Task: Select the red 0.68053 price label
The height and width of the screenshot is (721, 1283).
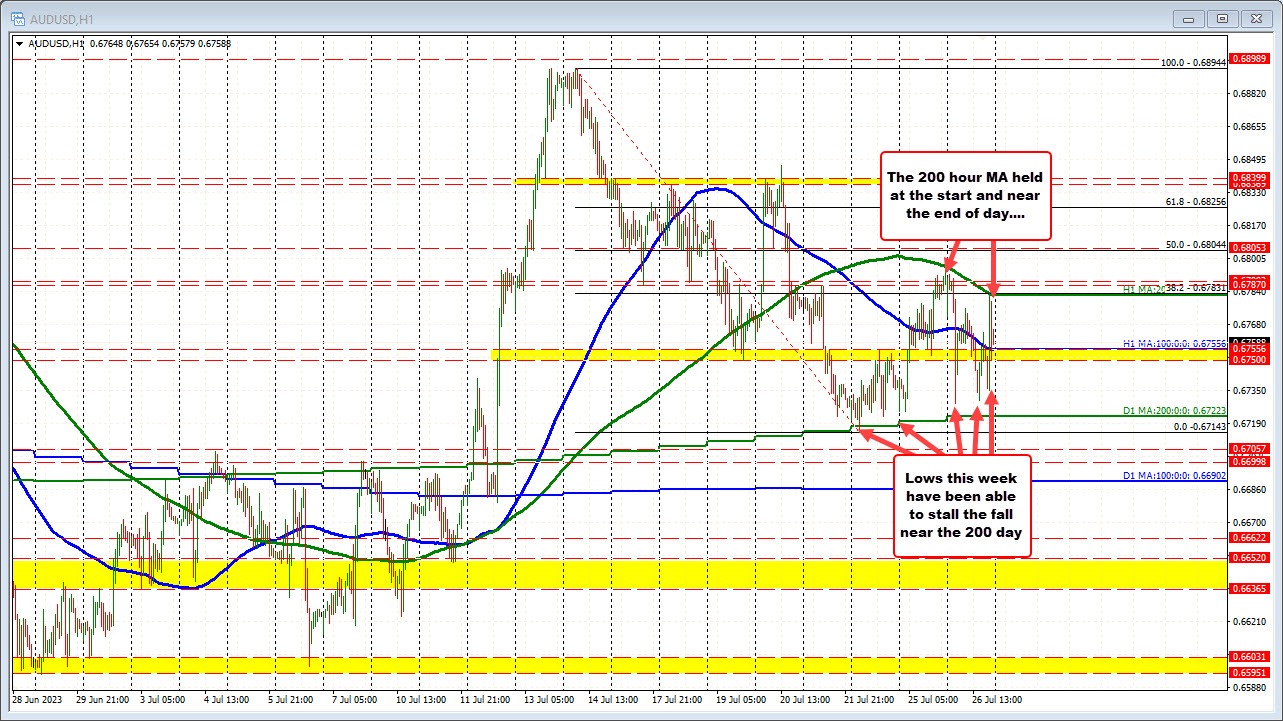Action: click(1251, 247)
